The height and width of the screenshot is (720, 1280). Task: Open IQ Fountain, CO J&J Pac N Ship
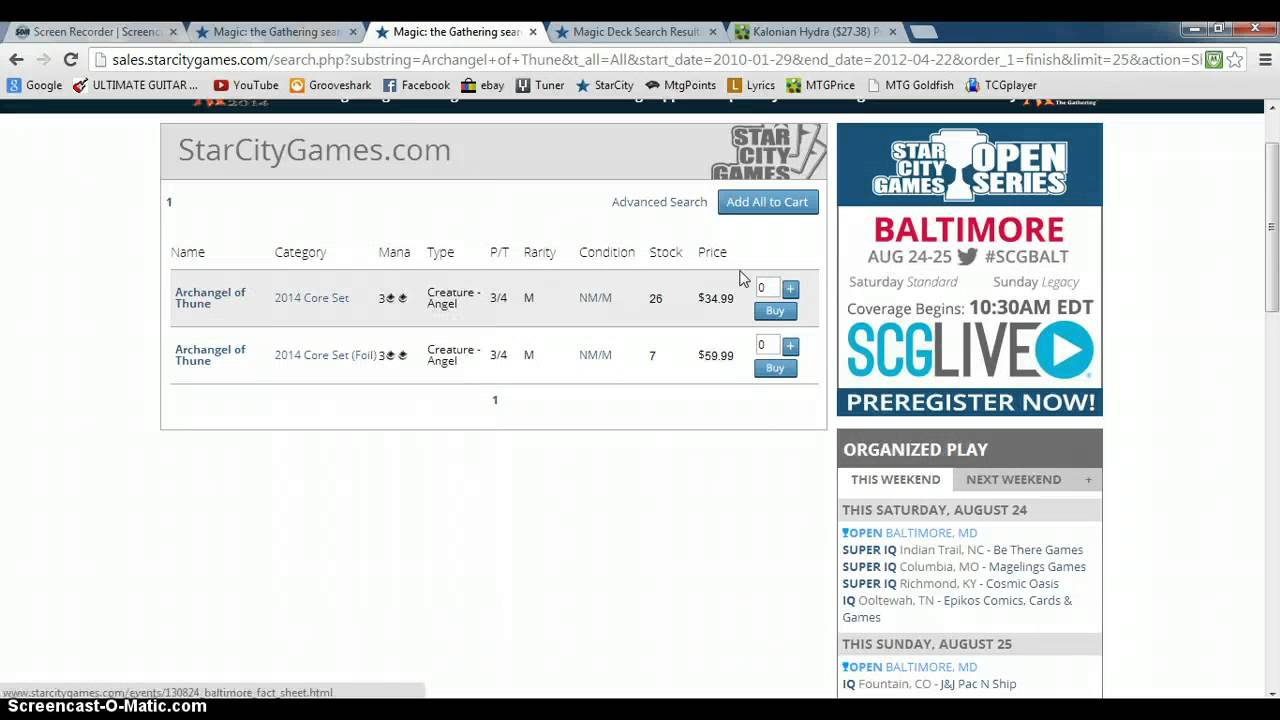pos(929,684)
